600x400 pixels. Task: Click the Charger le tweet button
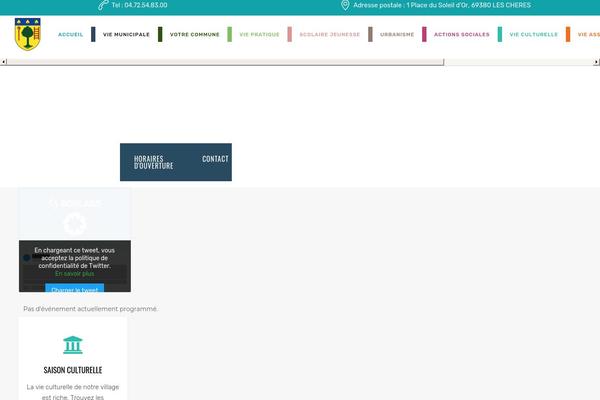click(x=75, y=288)
